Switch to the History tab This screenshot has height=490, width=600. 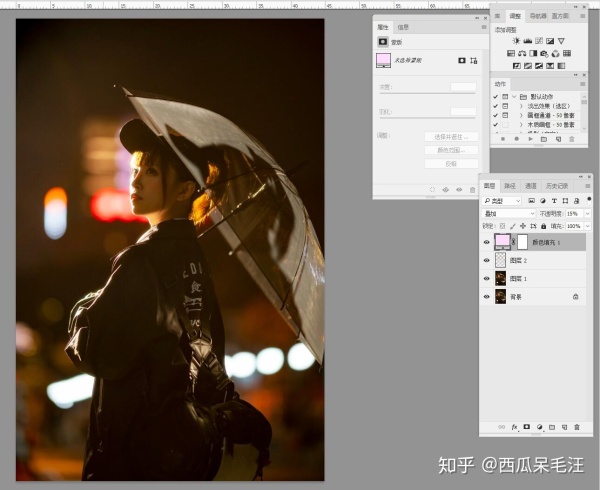557,186
